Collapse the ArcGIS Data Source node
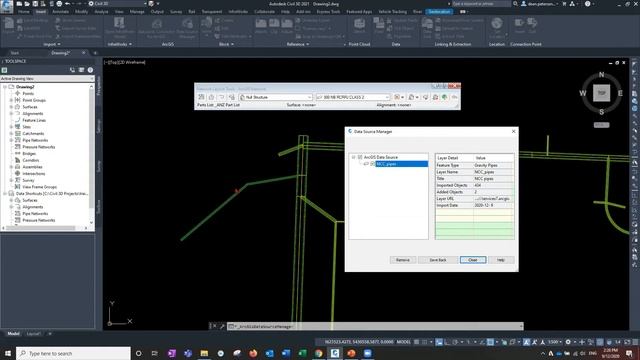The image size is (640, 360). (353, 157)
